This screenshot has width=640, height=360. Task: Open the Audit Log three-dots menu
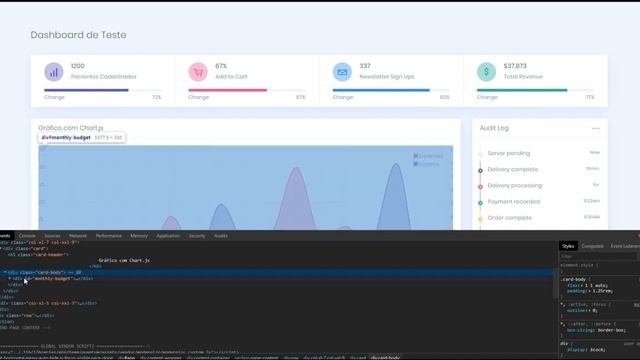596,129
